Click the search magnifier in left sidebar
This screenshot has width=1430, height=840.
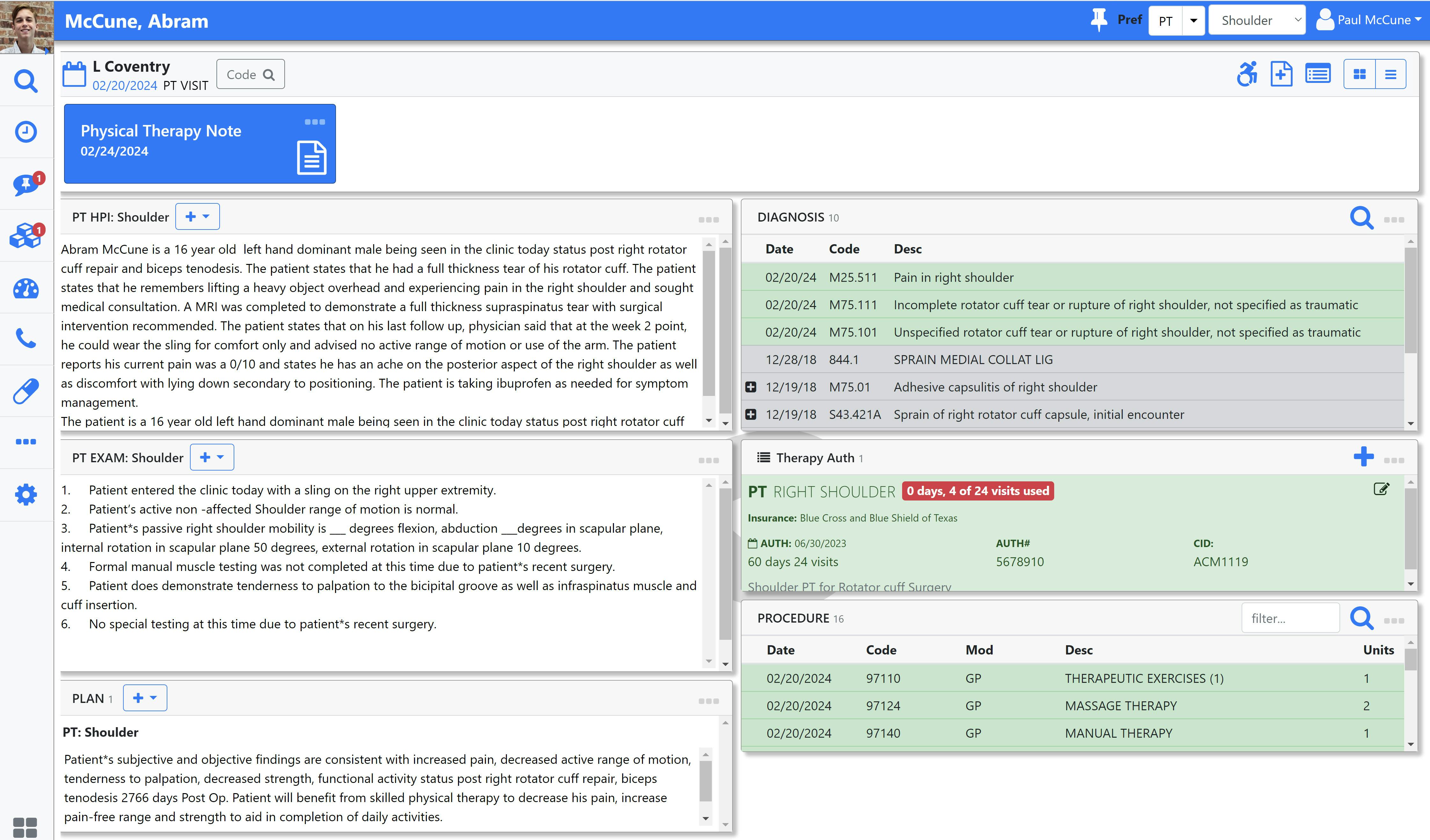[26, 81]
